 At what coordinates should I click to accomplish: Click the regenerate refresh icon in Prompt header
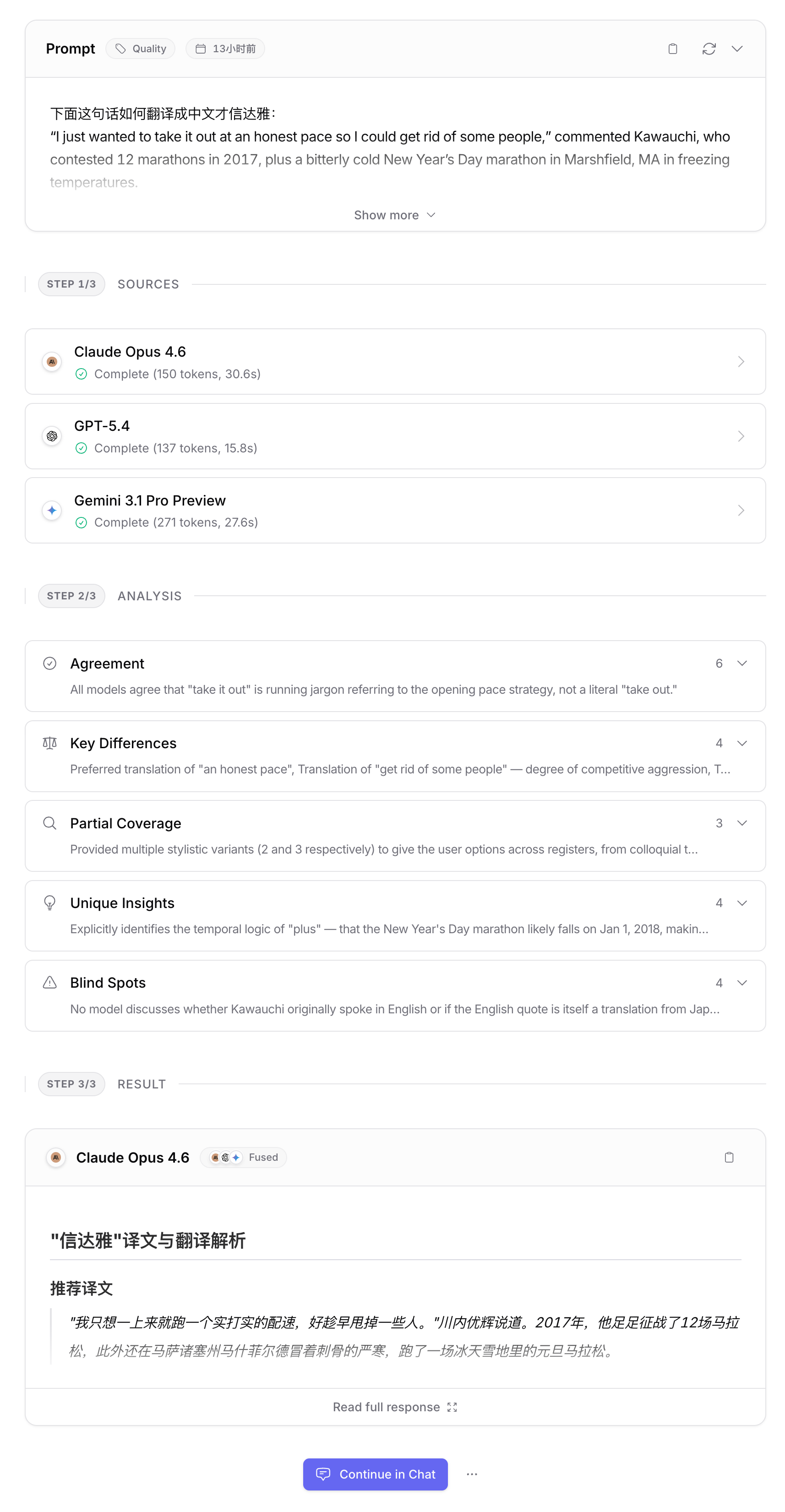[709, 49]
